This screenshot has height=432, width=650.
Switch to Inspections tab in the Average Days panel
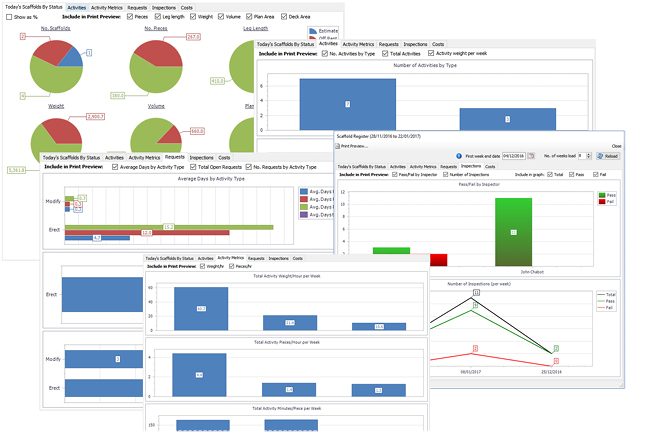[201, 158]
